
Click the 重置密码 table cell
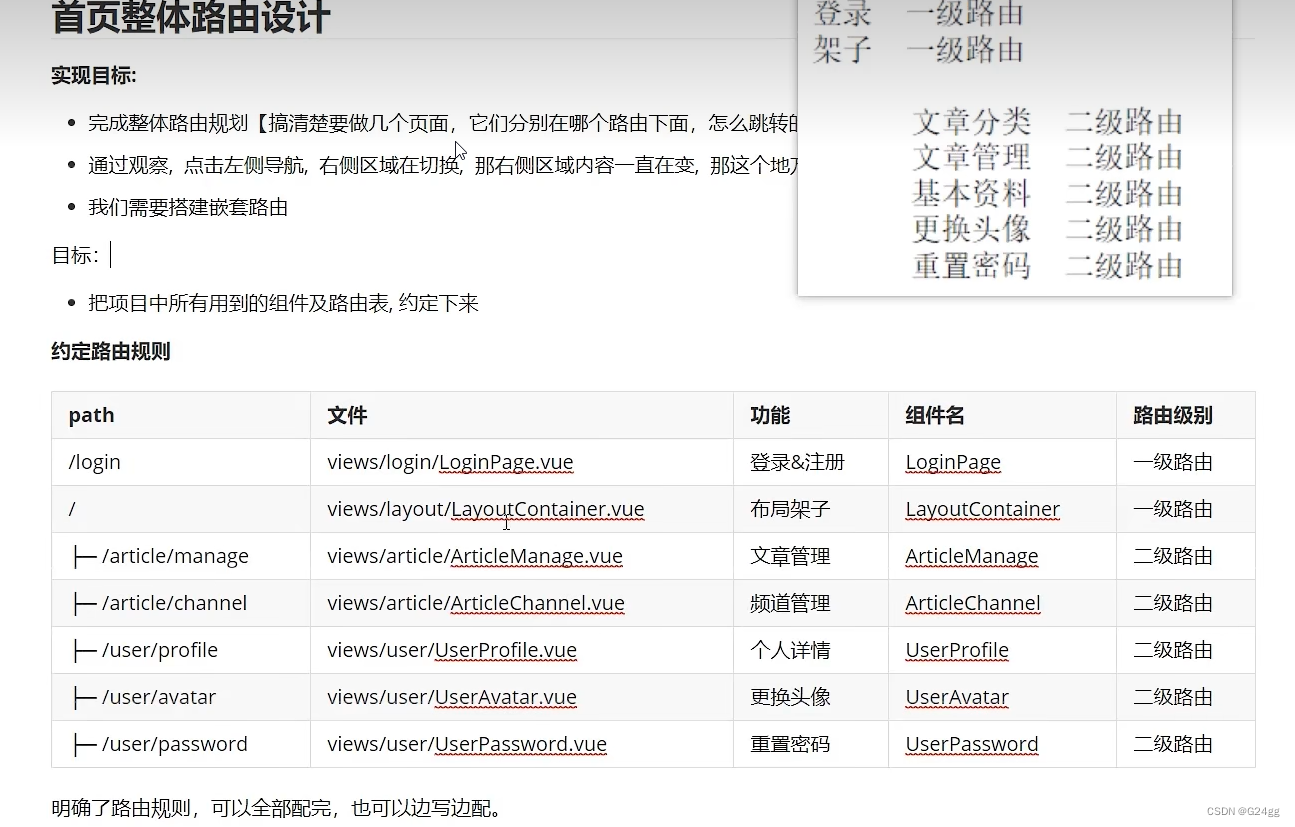coord(811,744)
